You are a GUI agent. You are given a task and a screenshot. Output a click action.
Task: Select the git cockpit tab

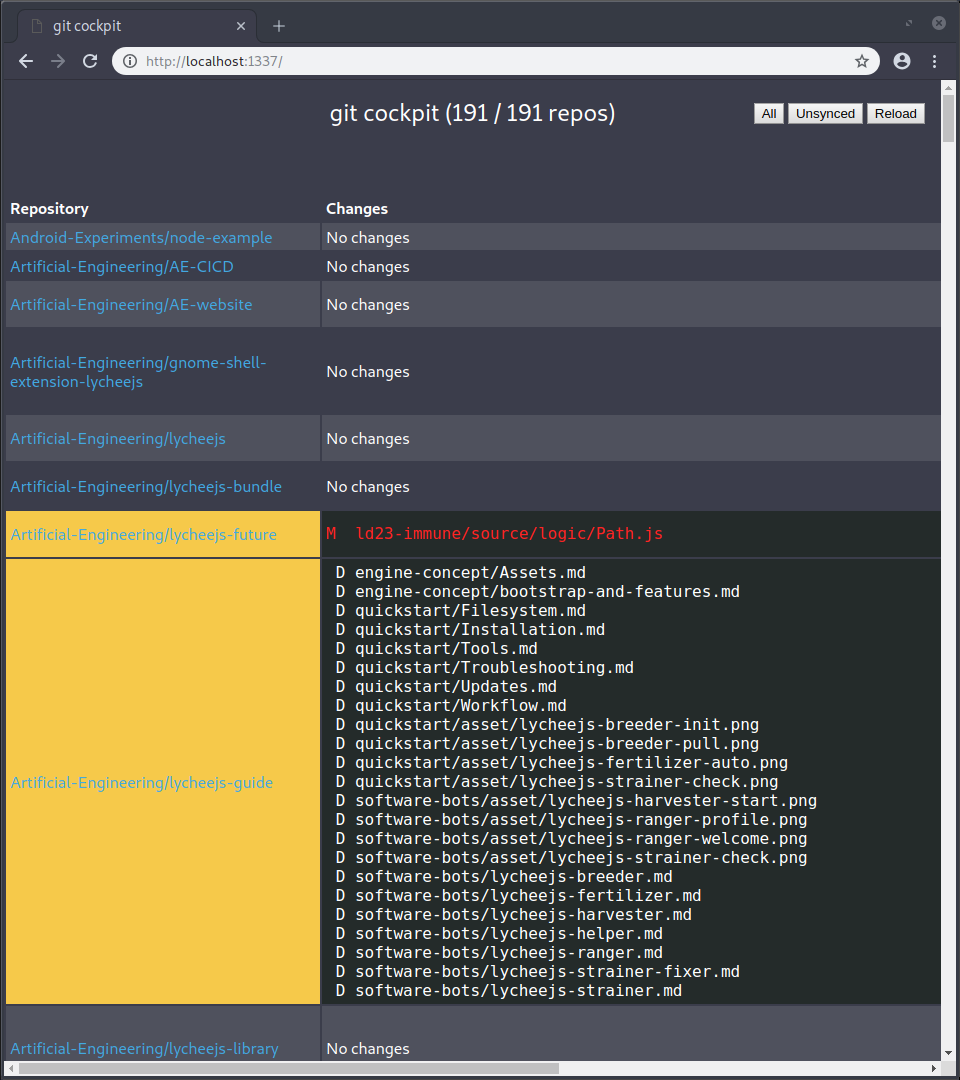pos(137,26)
